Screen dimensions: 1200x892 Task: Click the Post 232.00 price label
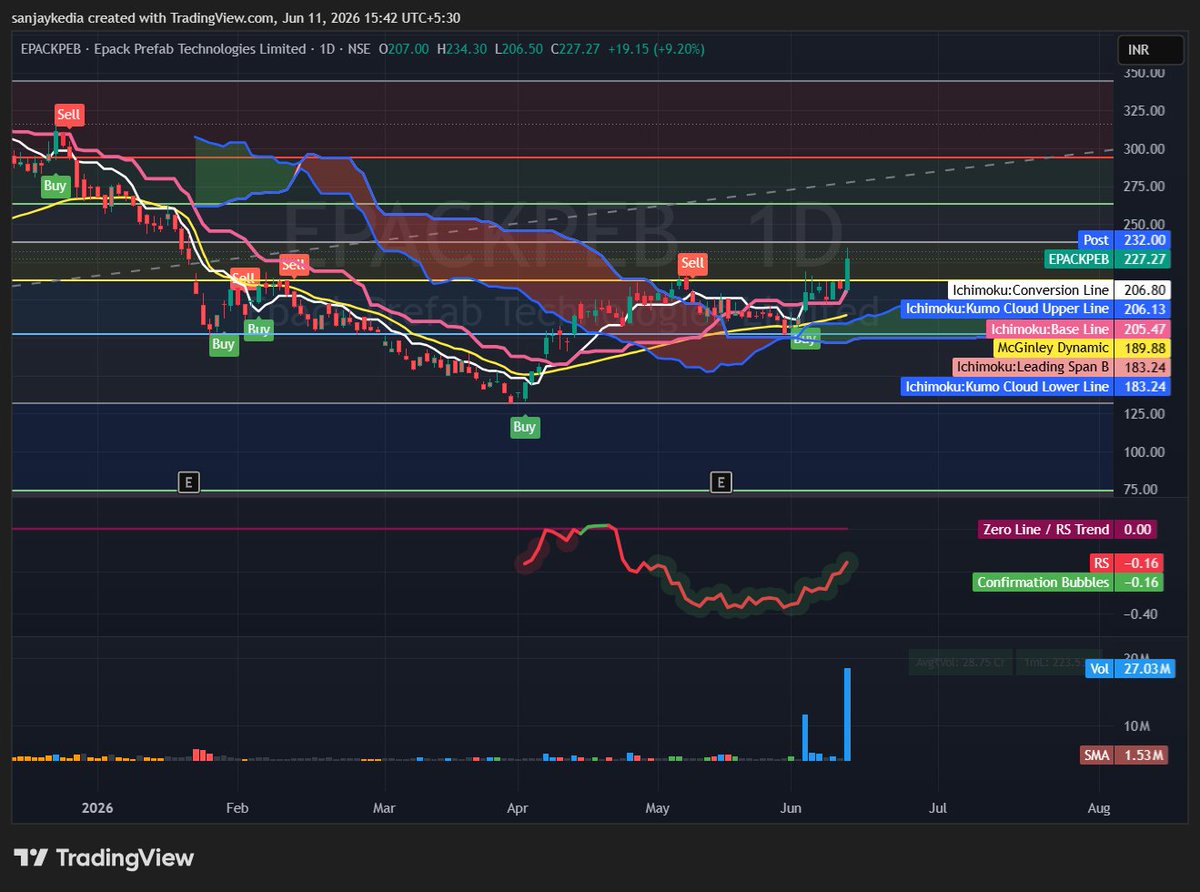[x=1124, y=240]
